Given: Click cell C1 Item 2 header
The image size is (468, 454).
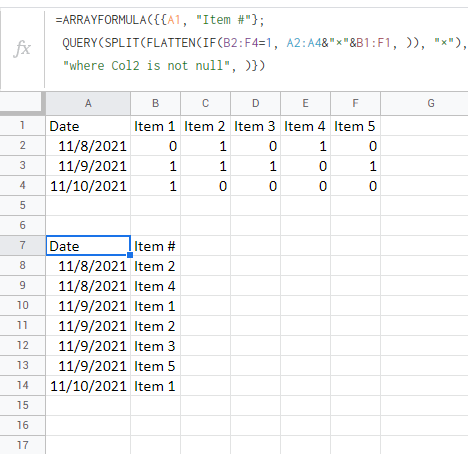Looking at the screenshot, I should point(205,126).
